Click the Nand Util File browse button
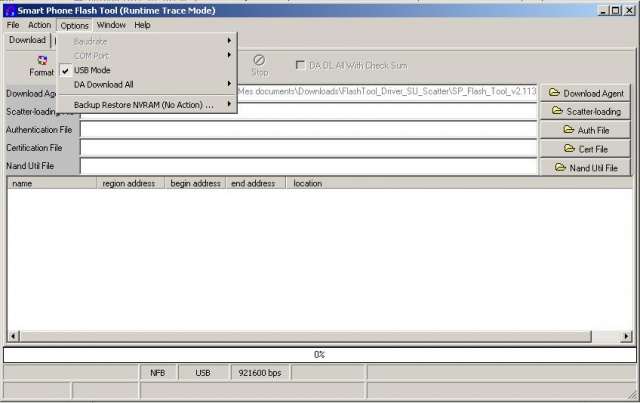The height and width of the screenshot is (403, 640). pos(585,168)
